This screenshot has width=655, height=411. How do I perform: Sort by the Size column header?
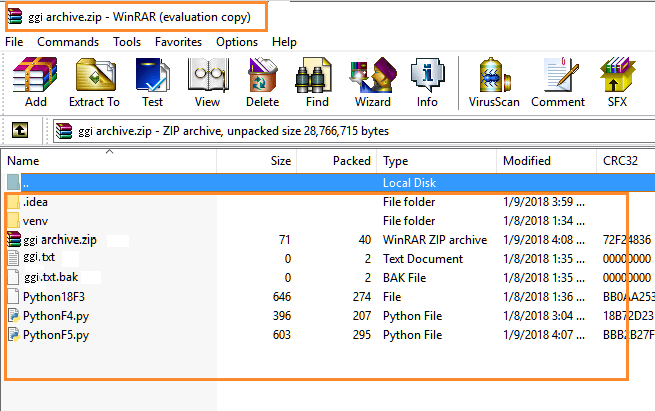coord(281,161)
